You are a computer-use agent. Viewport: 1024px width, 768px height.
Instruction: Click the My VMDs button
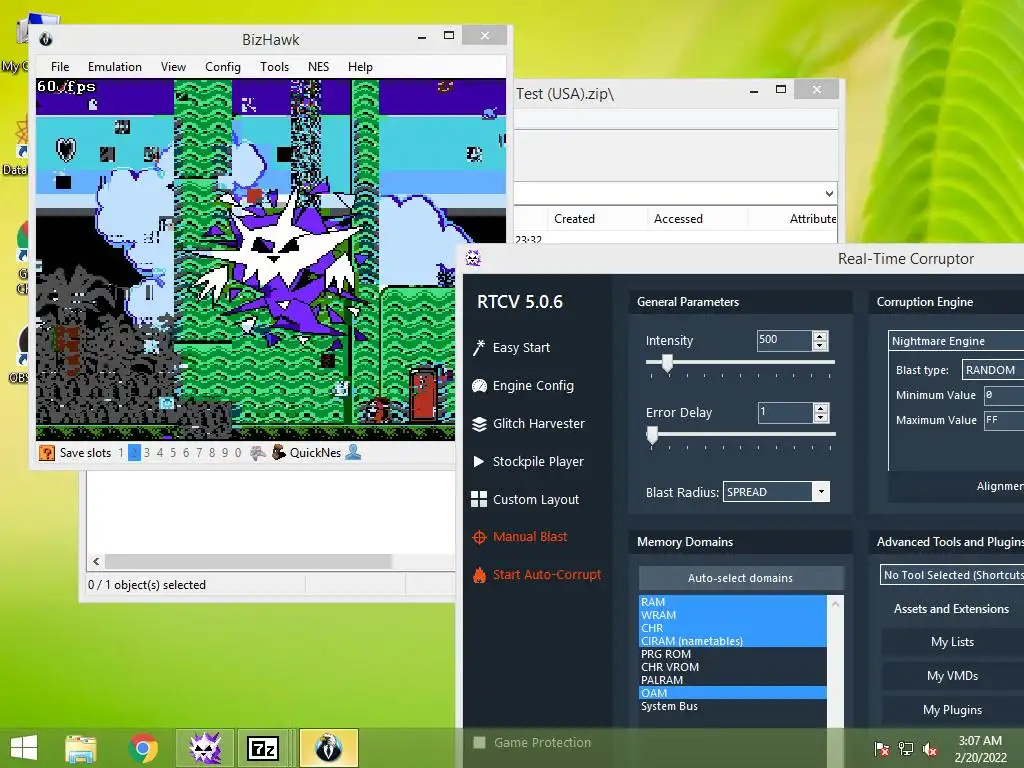tap(952, 676)
